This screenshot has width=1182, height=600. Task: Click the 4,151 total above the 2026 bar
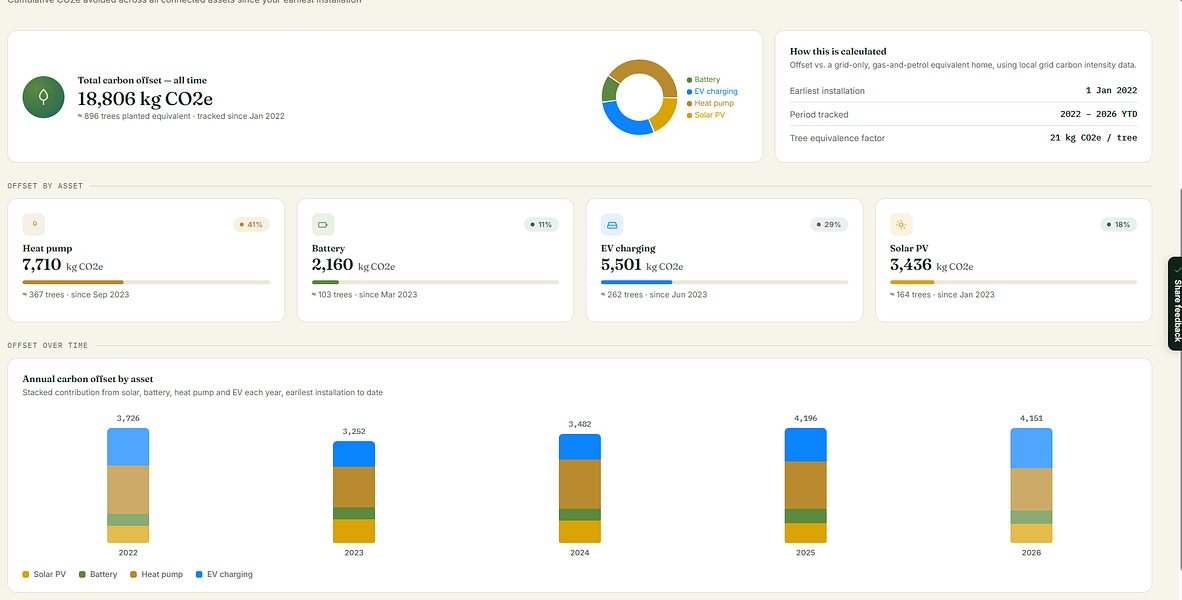(x=1031, y=418)
